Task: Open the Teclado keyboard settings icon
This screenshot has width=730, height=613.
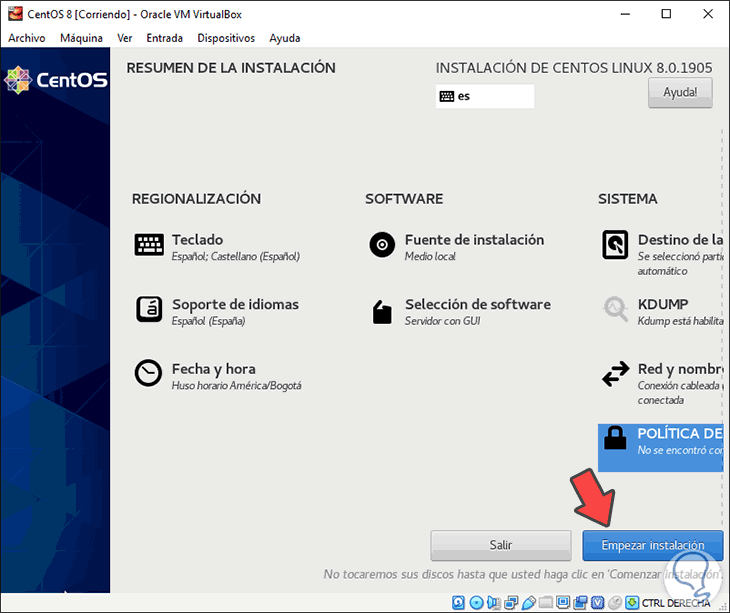Action: click(149, 244)
